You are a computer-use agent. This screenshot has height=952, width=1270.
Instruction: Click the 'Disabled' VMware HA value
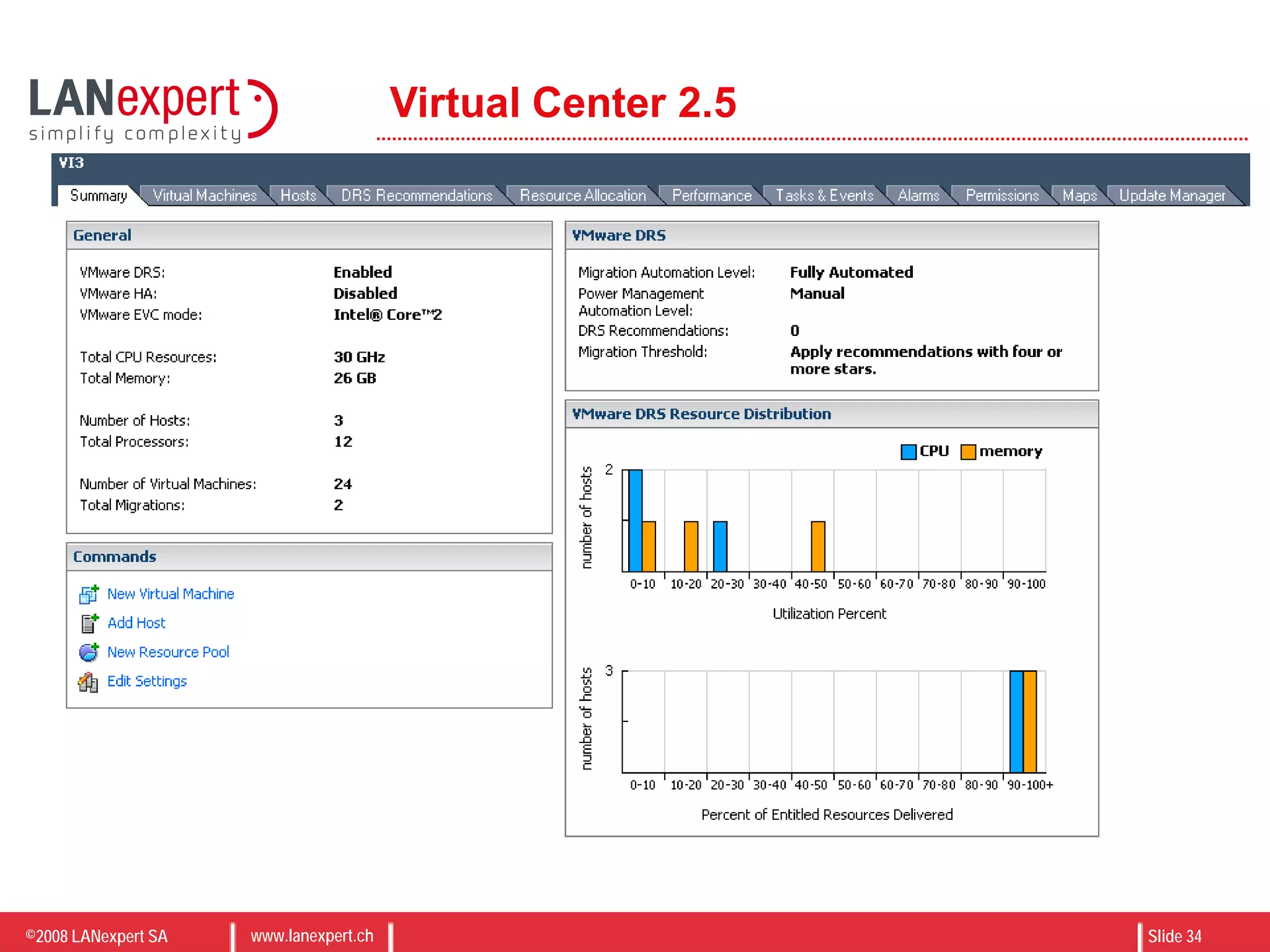coord(365,293)
